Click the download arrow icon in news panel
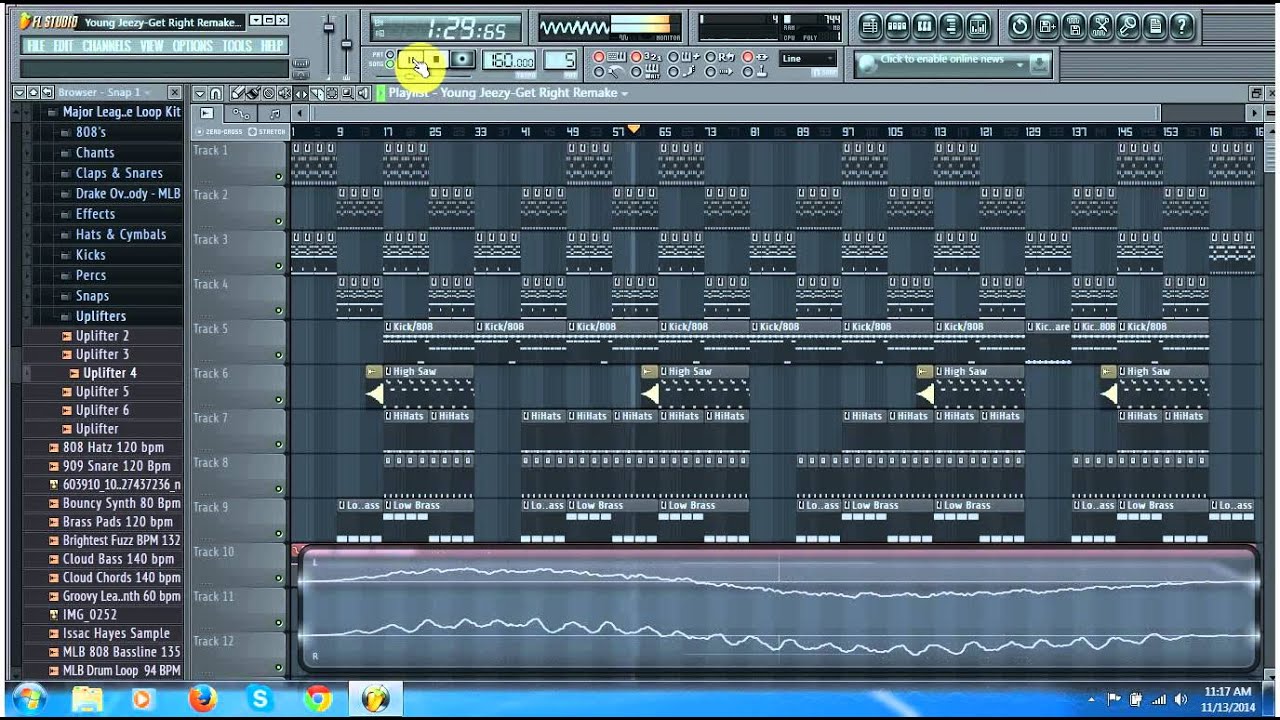Screen dimensions: 1280x720 tap(1039, 64)
